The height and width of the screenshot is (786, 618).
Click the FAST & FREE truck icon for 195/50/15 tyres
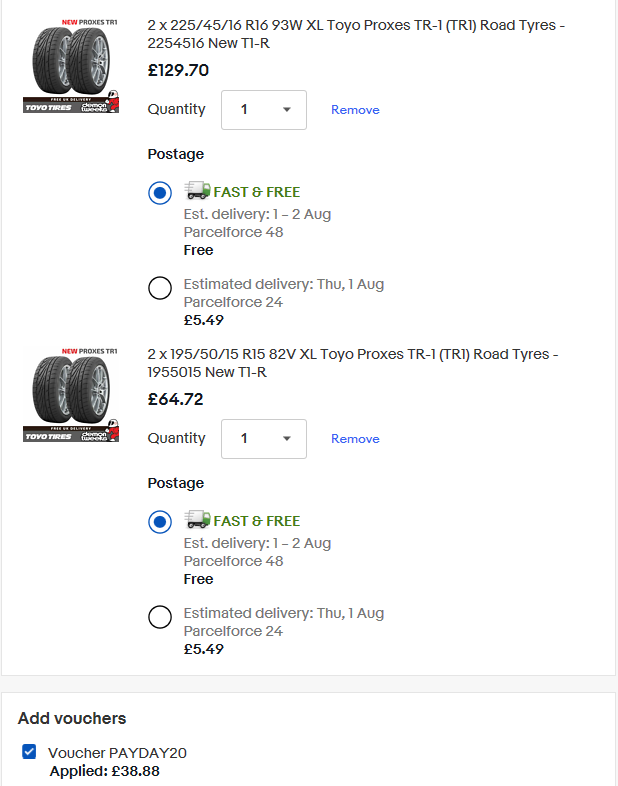197,519
